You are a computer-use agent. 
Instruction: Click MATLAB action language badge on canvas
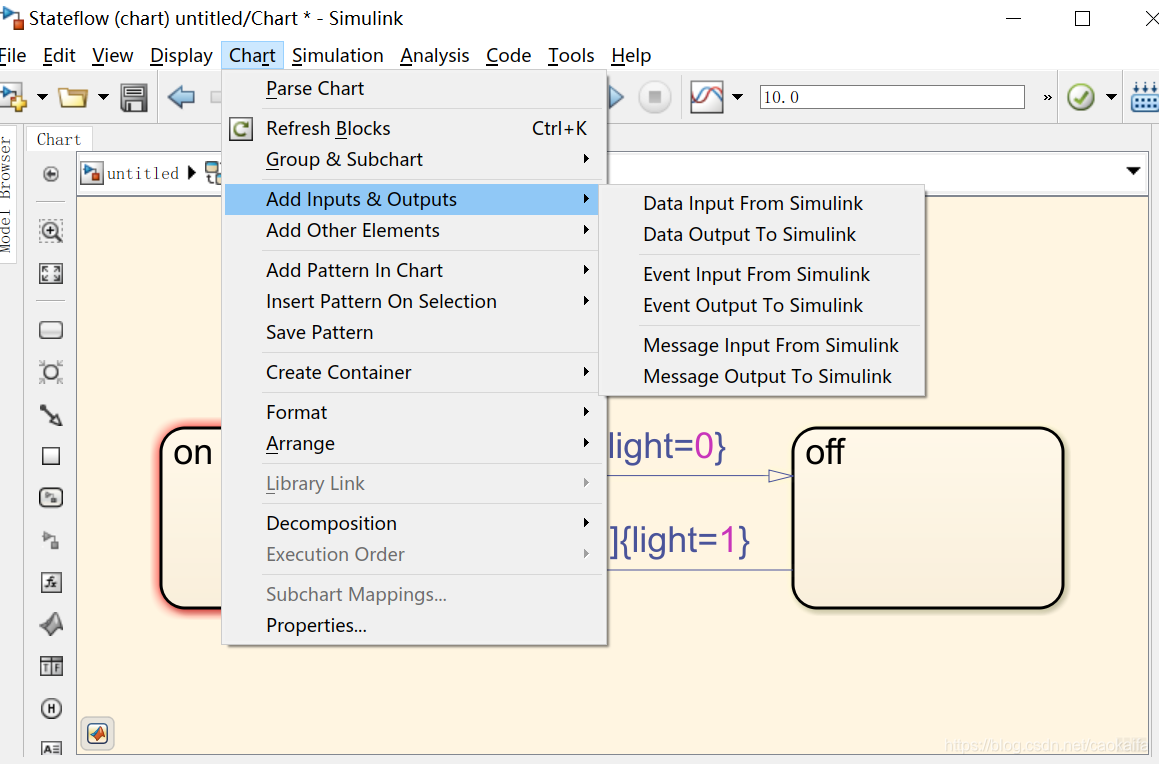[x=98, y=734]
